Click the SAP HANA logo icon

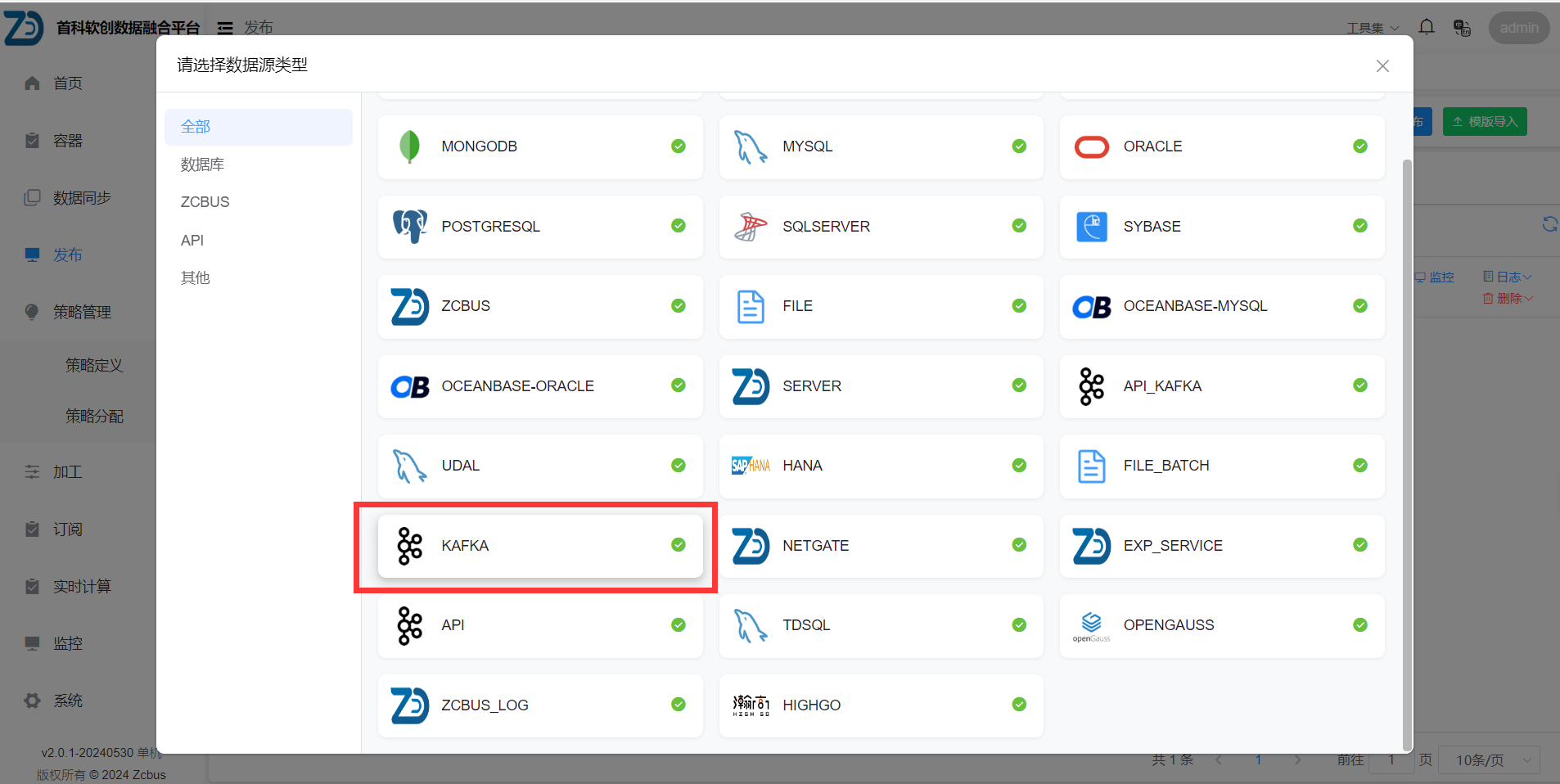click(x=751, y=466)
